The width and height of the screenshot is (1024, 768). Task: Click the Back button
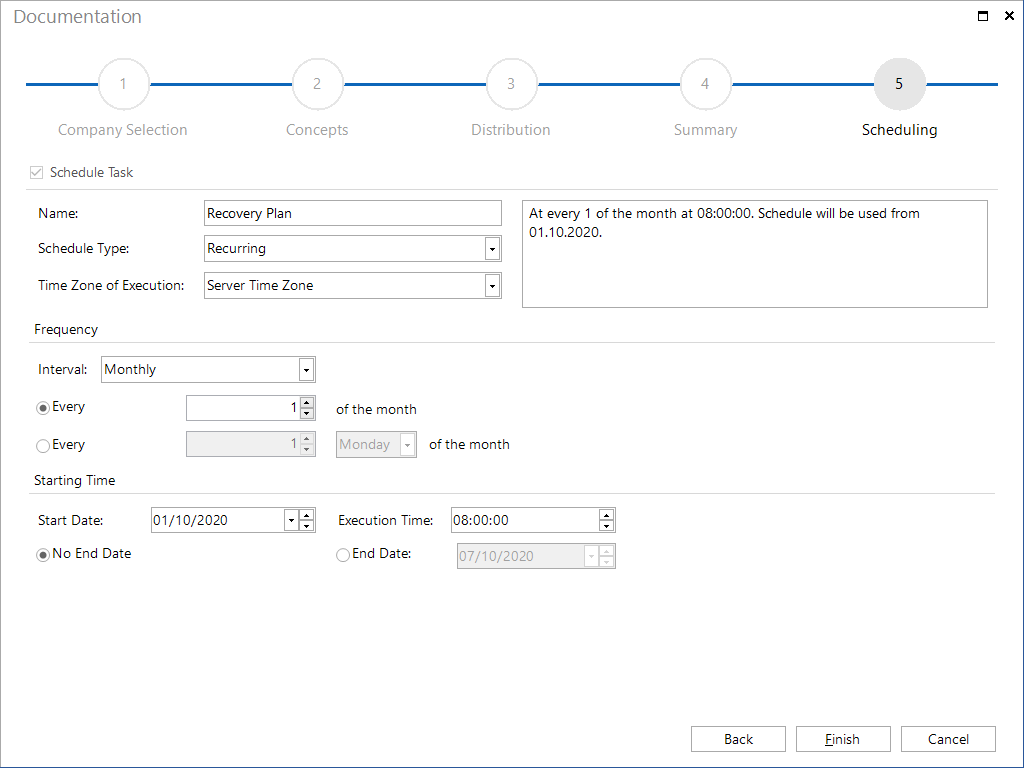click(x=739, y=739)
